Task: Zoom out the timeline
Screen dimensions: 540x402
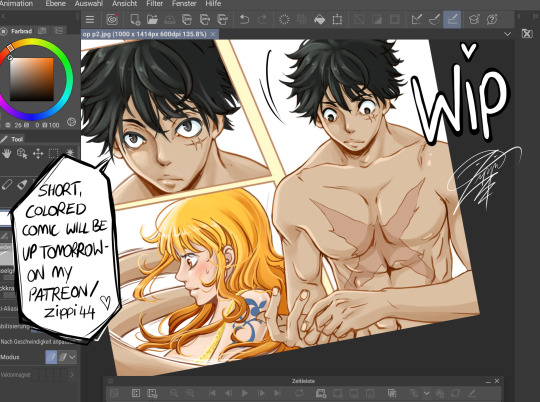Action: click(x=174, y=393)
